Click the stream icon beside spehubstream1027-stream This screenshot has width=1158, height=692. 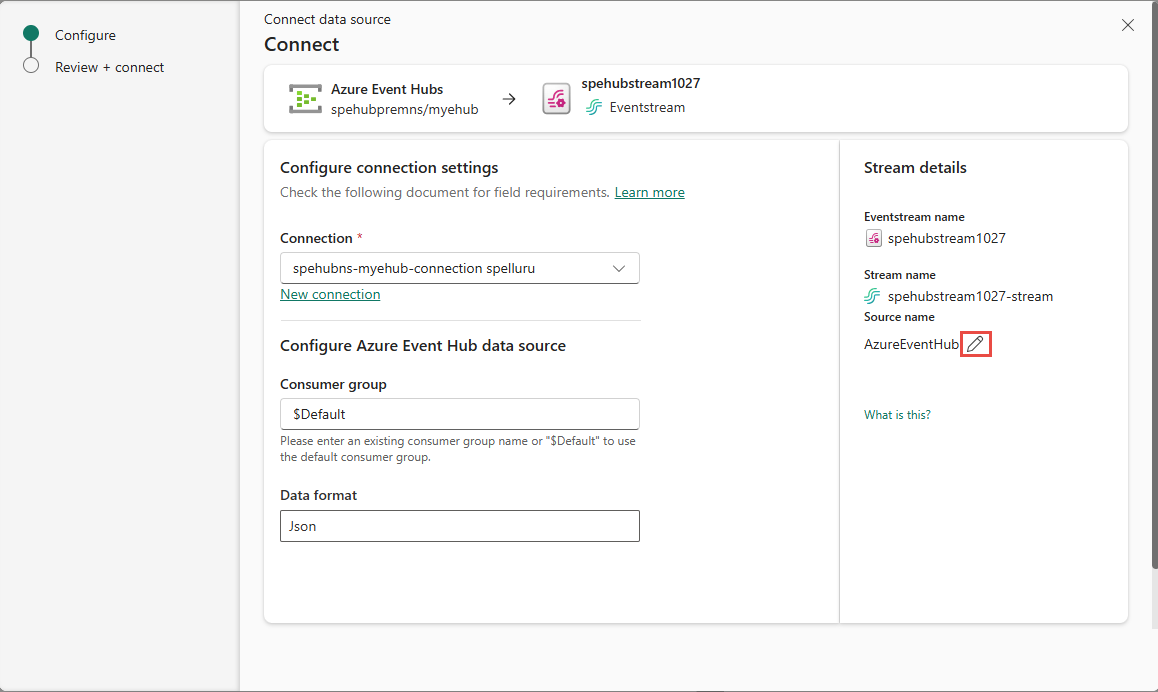pyautogui.click(x=872, y=296)
